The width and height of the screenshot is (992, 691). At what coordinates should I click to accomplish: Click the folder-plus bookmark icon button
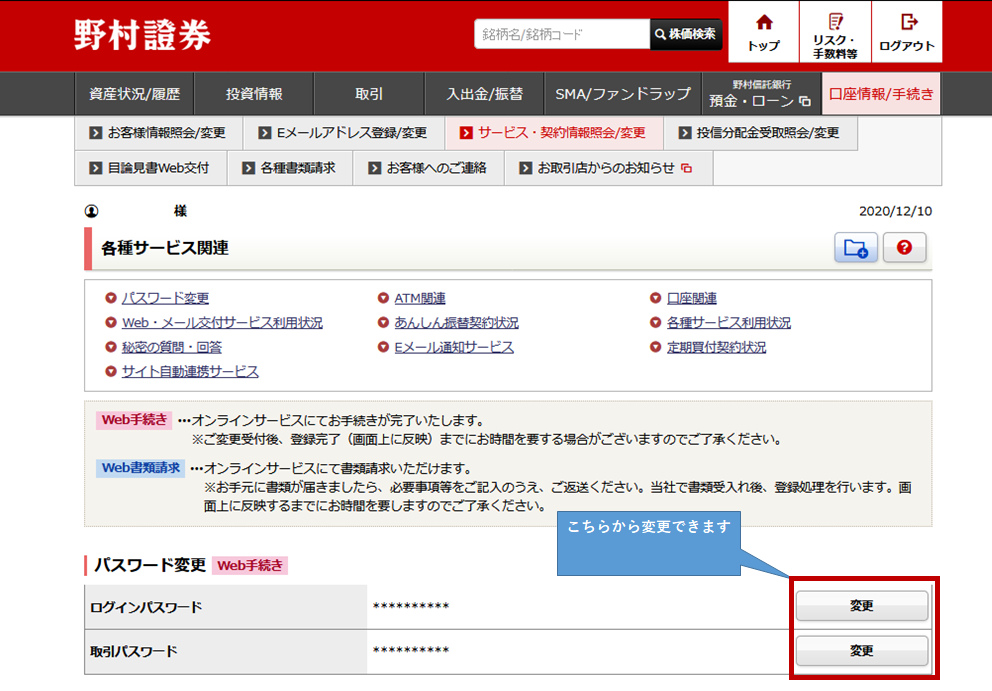pyautogui.click(x=856, y=247)
